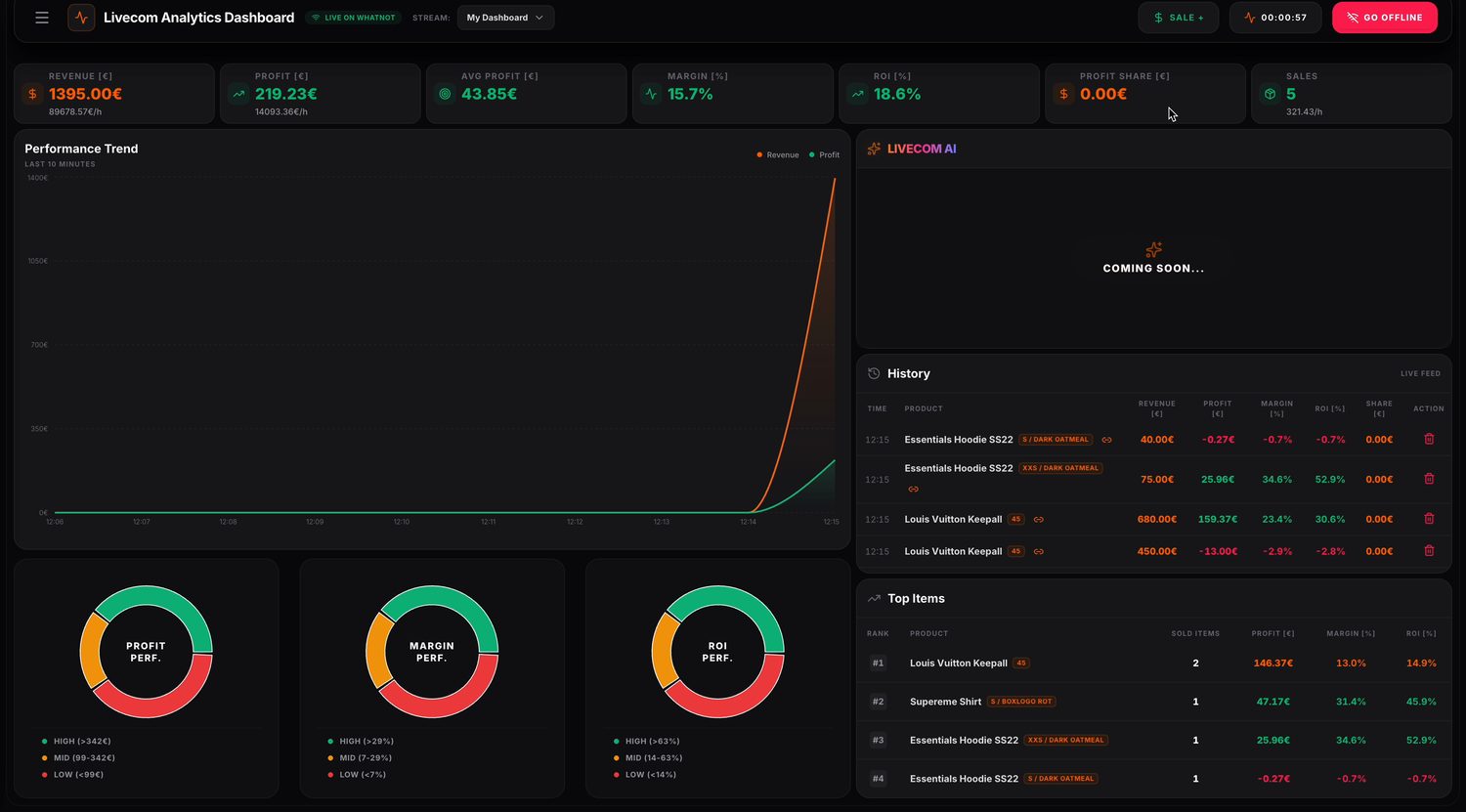Viewport: 1466px width, 812px height.
Task: Click the Profit trend icon
Action: pos(238,94)
